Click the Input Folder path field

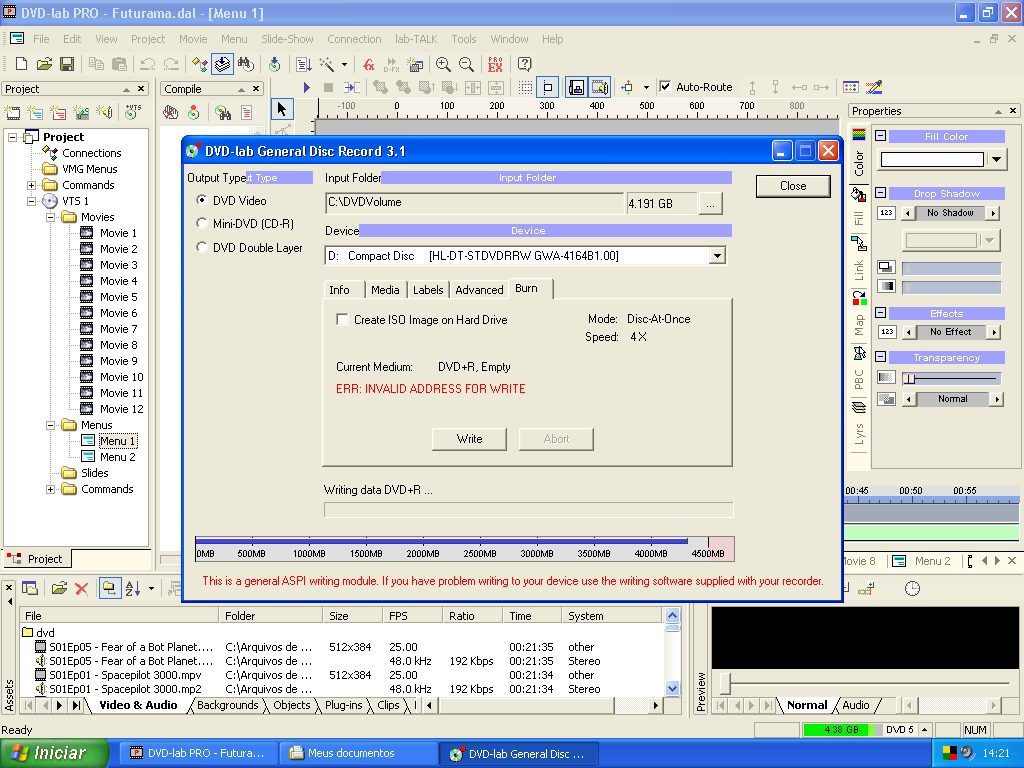pos(474,203)
